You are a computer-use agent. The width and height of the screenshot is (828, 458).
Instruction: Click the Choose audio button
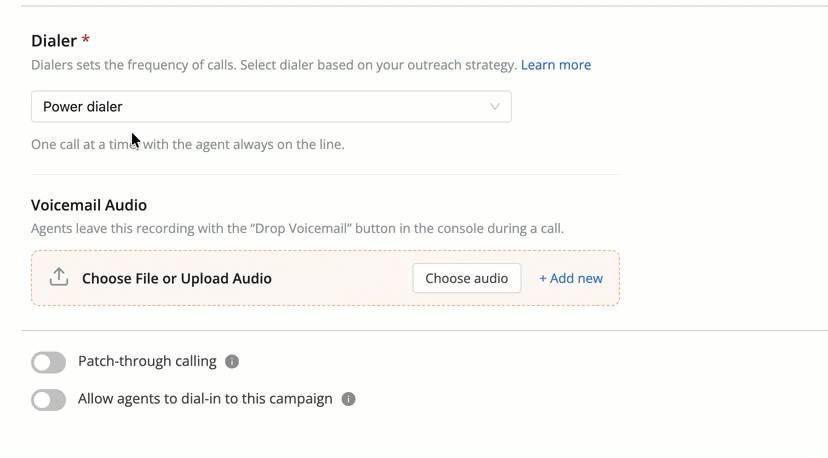tap(467, 278)
